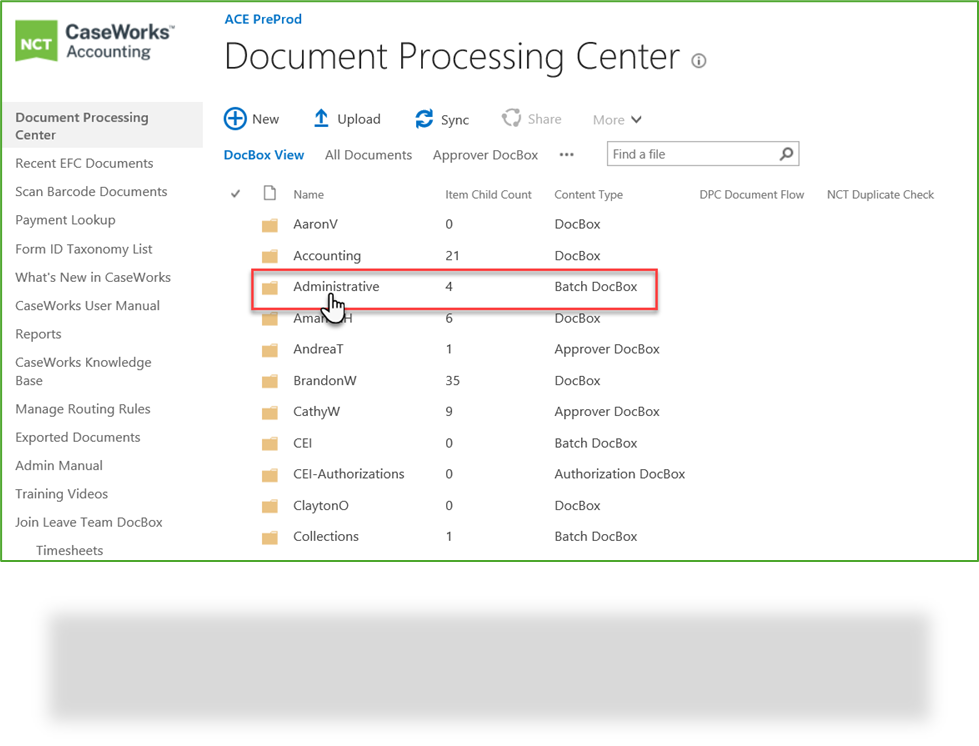This screenshot has height=746, width=979.
Task: Open the BrandonW folder icon
Action: [x=270, y=380]
